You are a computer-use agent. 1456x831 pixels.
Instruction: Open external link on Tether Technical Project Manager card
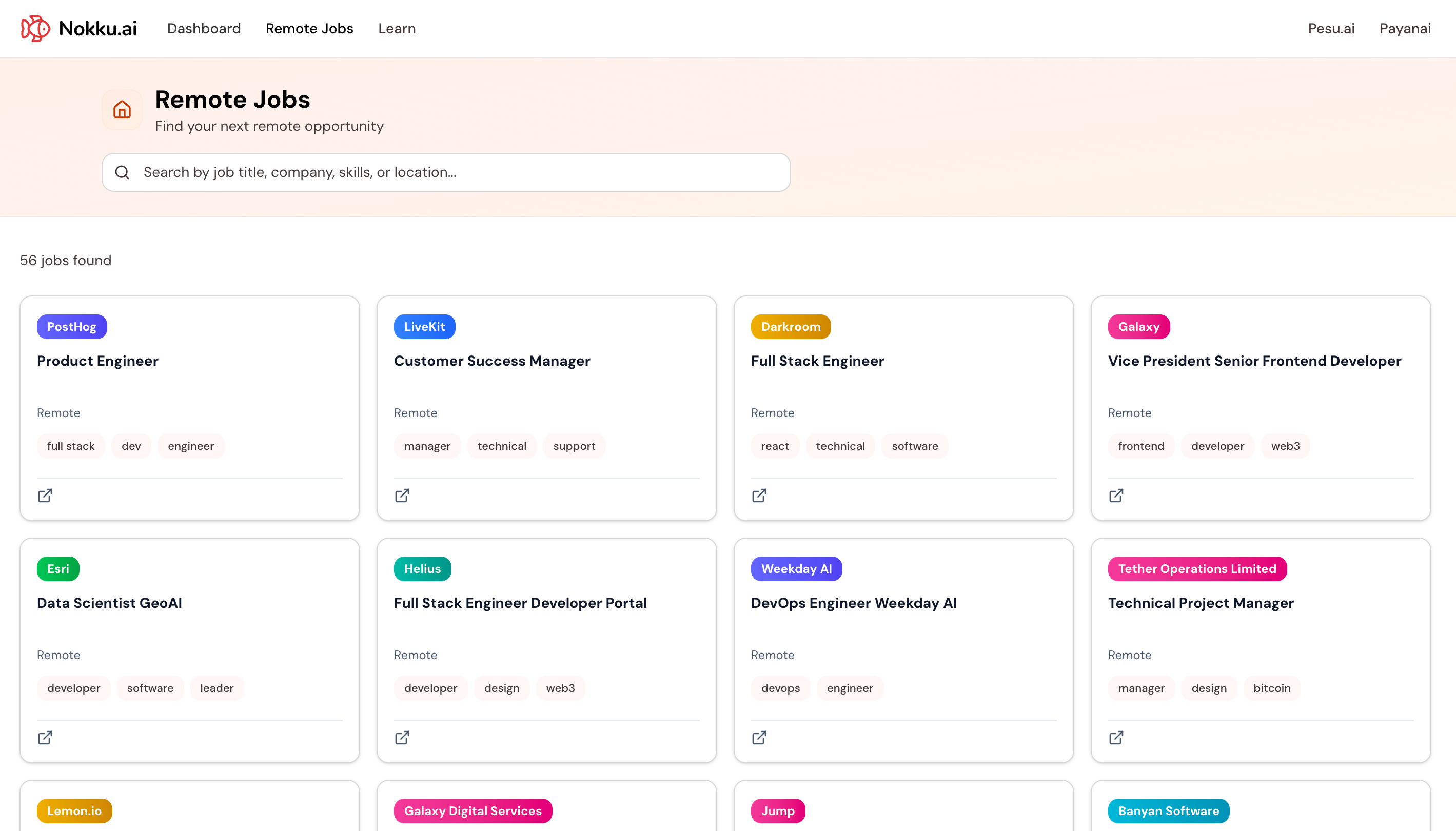[x=1116, y=738]
